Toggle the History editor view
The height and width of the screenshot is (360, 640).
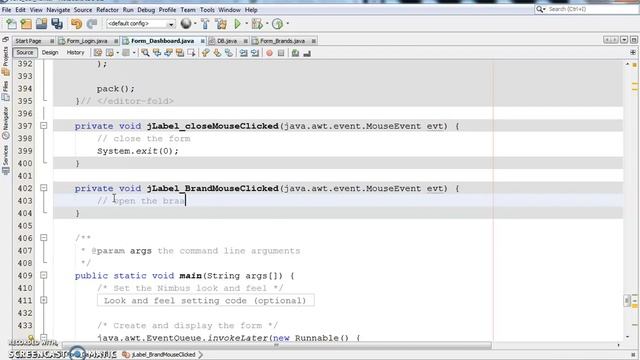coord(75,53)
